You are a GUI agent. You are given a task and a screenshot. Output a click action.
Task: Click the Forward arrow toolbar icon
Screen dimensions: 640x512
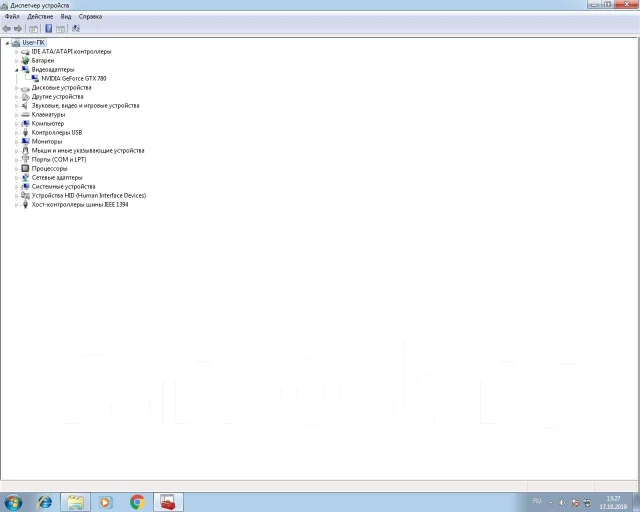tap(18, 29)
